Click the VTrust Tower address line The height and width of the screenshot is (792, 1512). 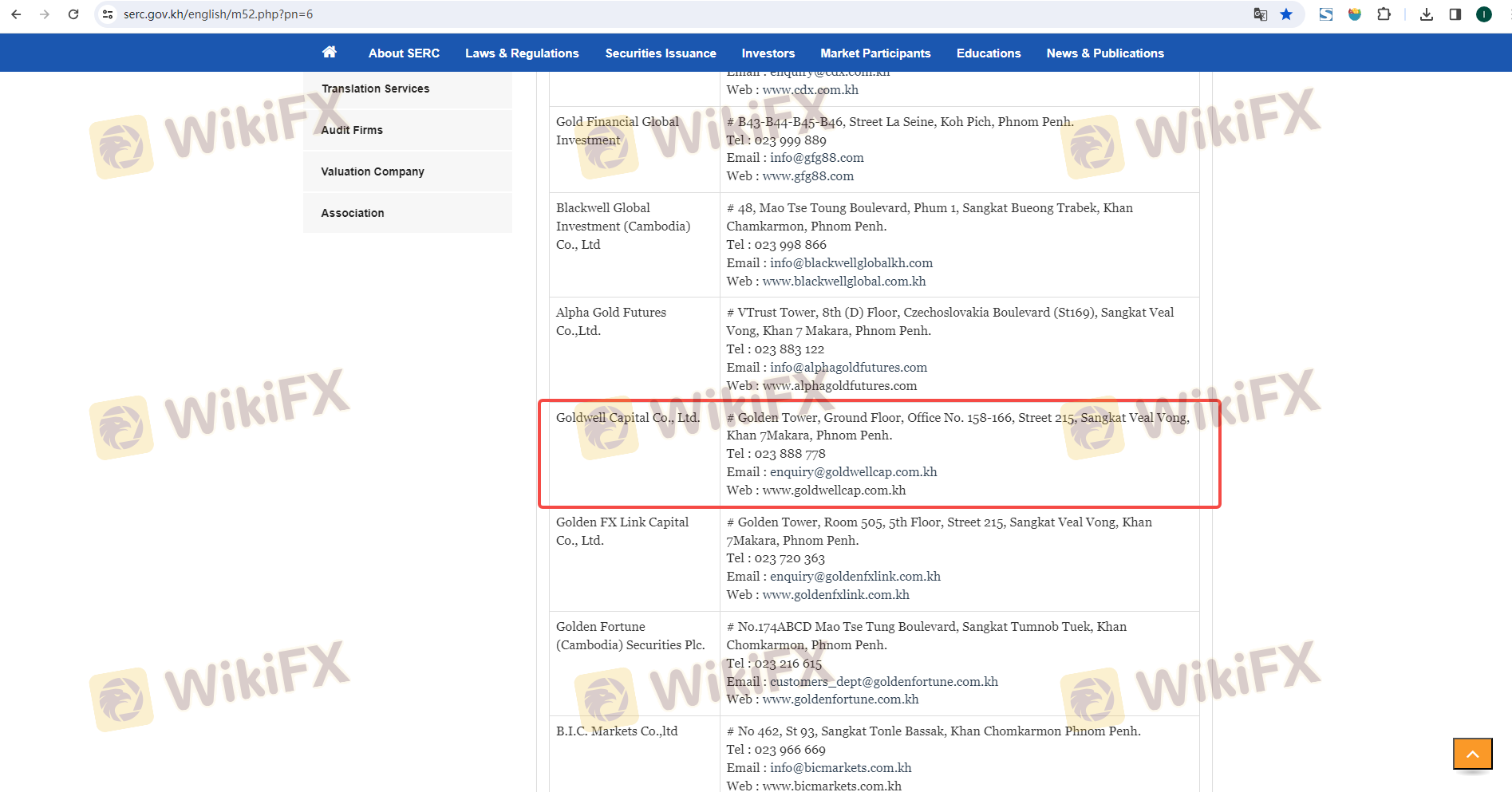(x=950, y=321)
